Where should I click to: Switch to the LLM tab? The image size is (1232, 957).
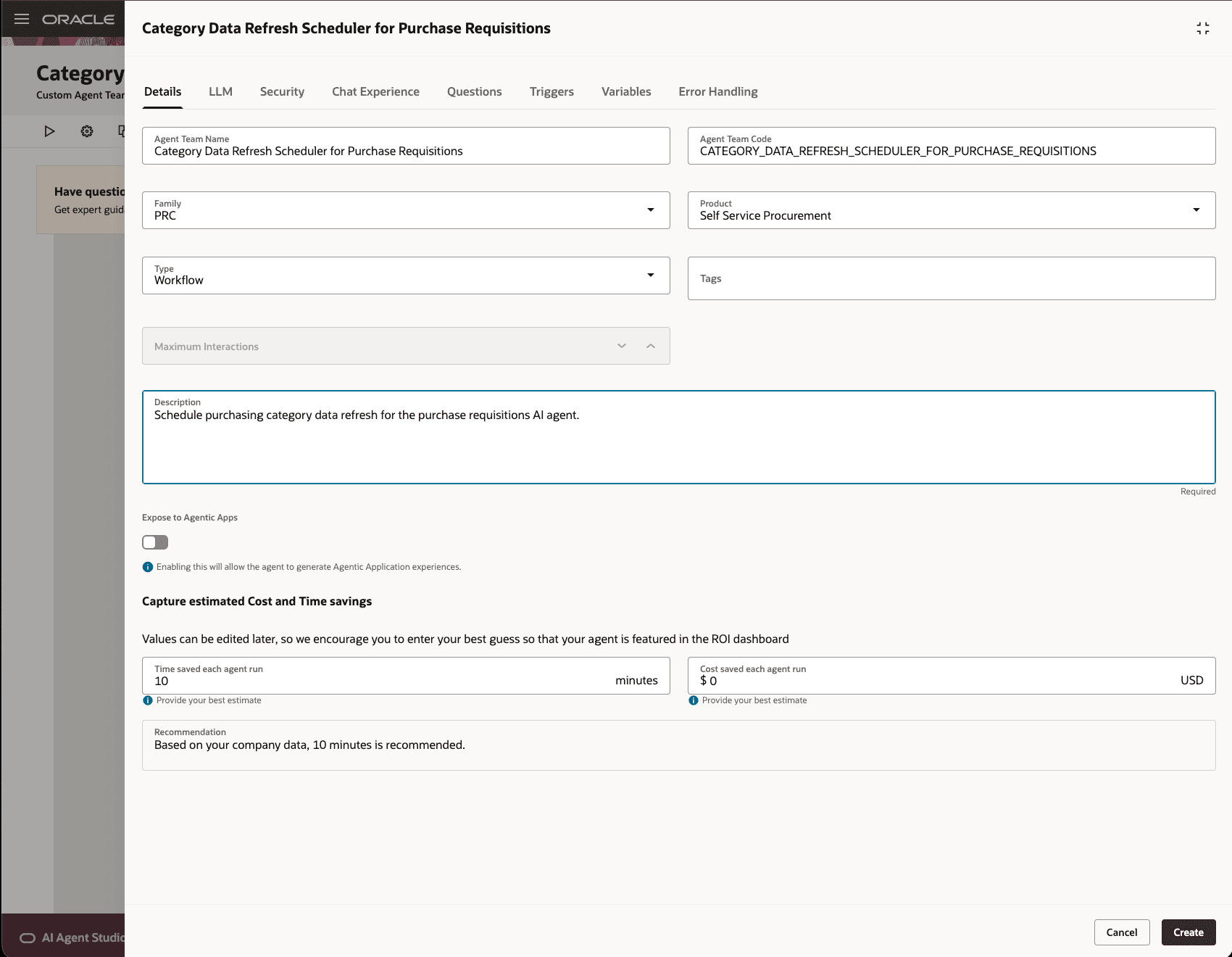(220, 91)
